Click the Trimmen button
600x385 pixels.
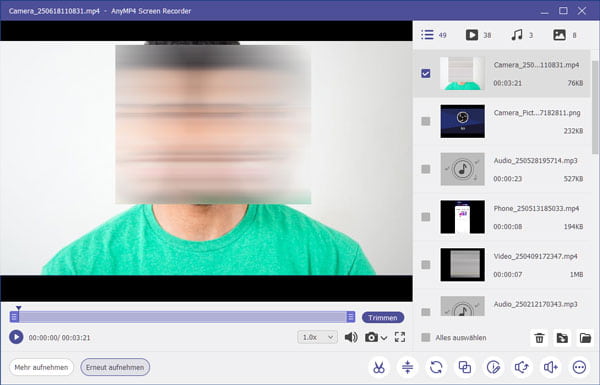tap(383, 318)
